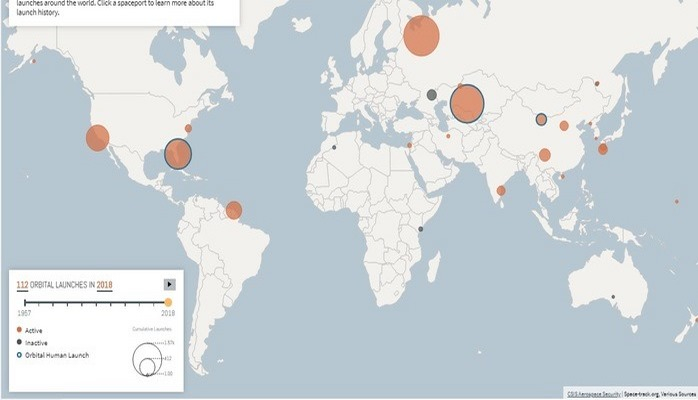The image size is (698, 400).
Task: Click the outlined Florida spaceport circle
Action: (178, 153)
